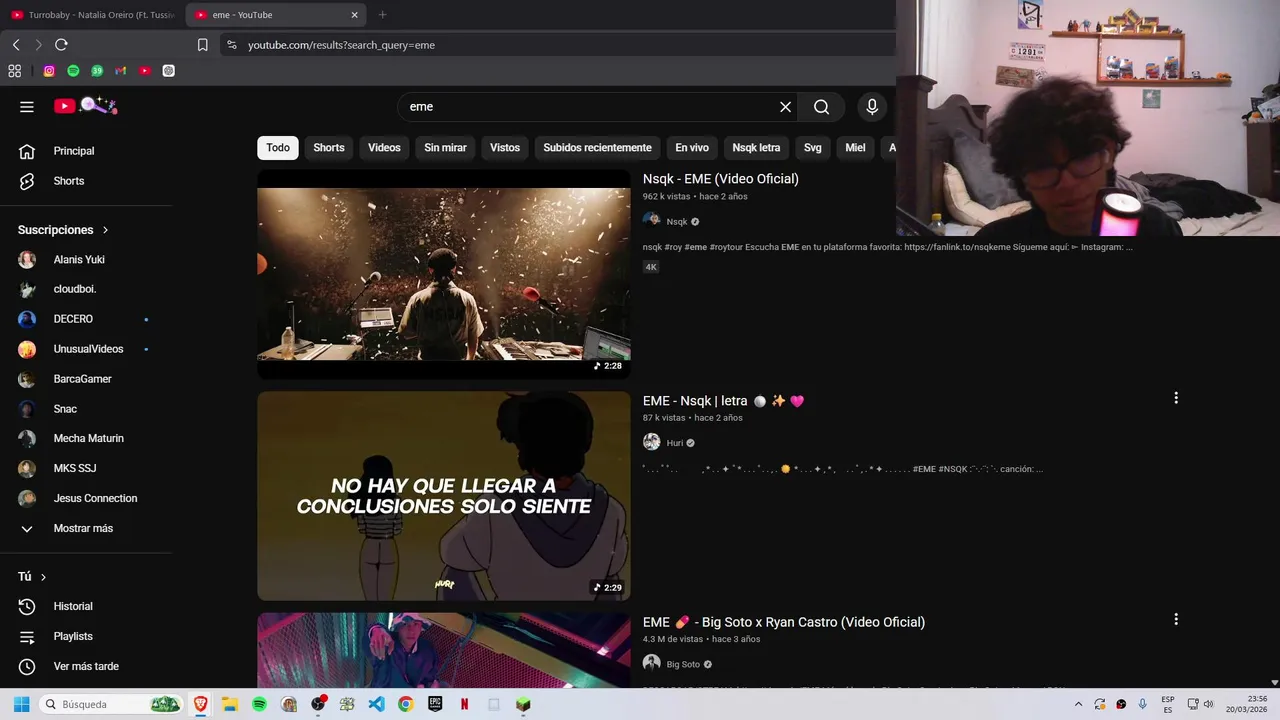Viewport: 1280px width, 720px height.
Task: Open the Windows Start menu
Action: point(21,704)
